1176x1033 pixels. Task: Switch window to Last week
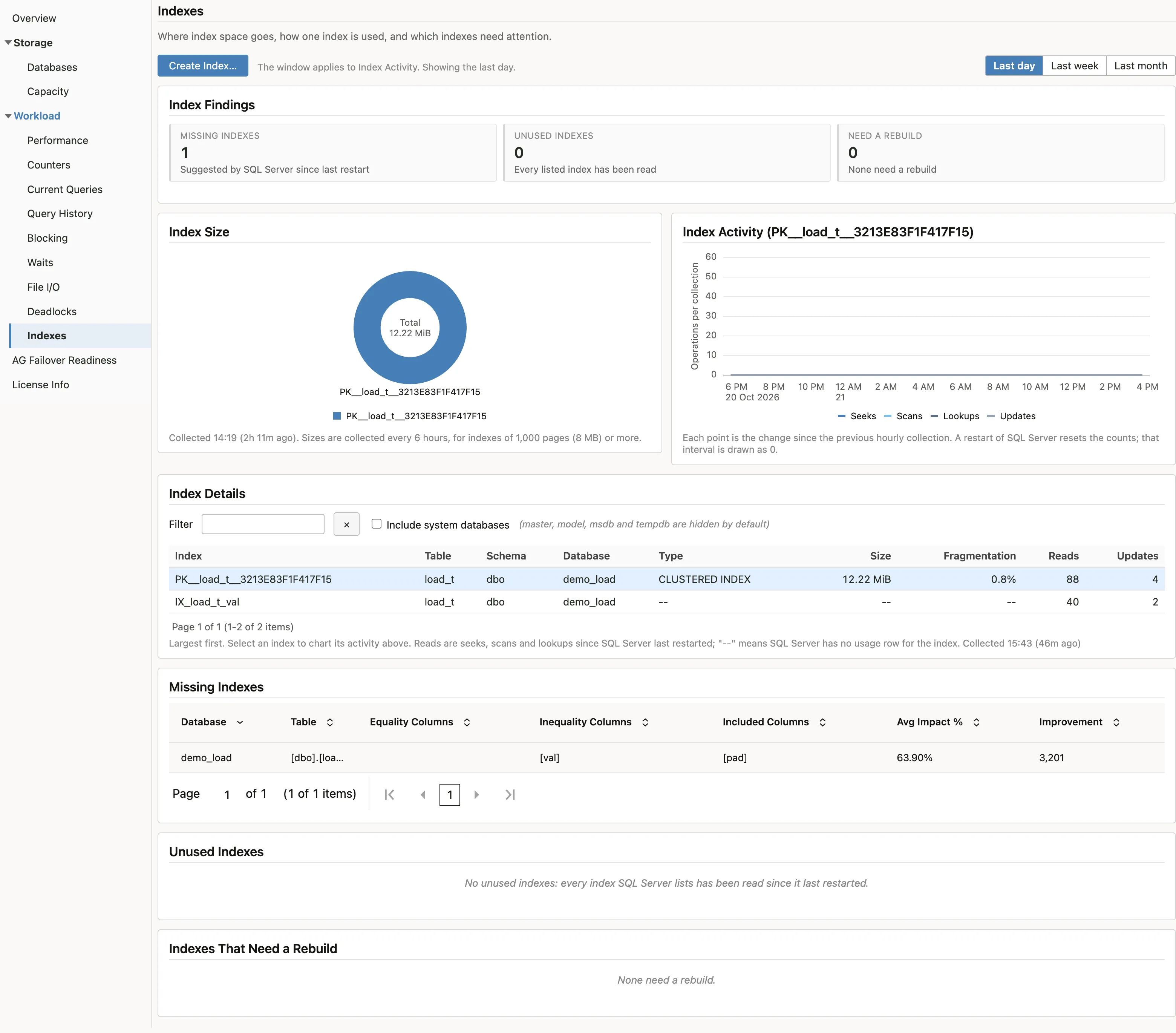point(1074,66)
